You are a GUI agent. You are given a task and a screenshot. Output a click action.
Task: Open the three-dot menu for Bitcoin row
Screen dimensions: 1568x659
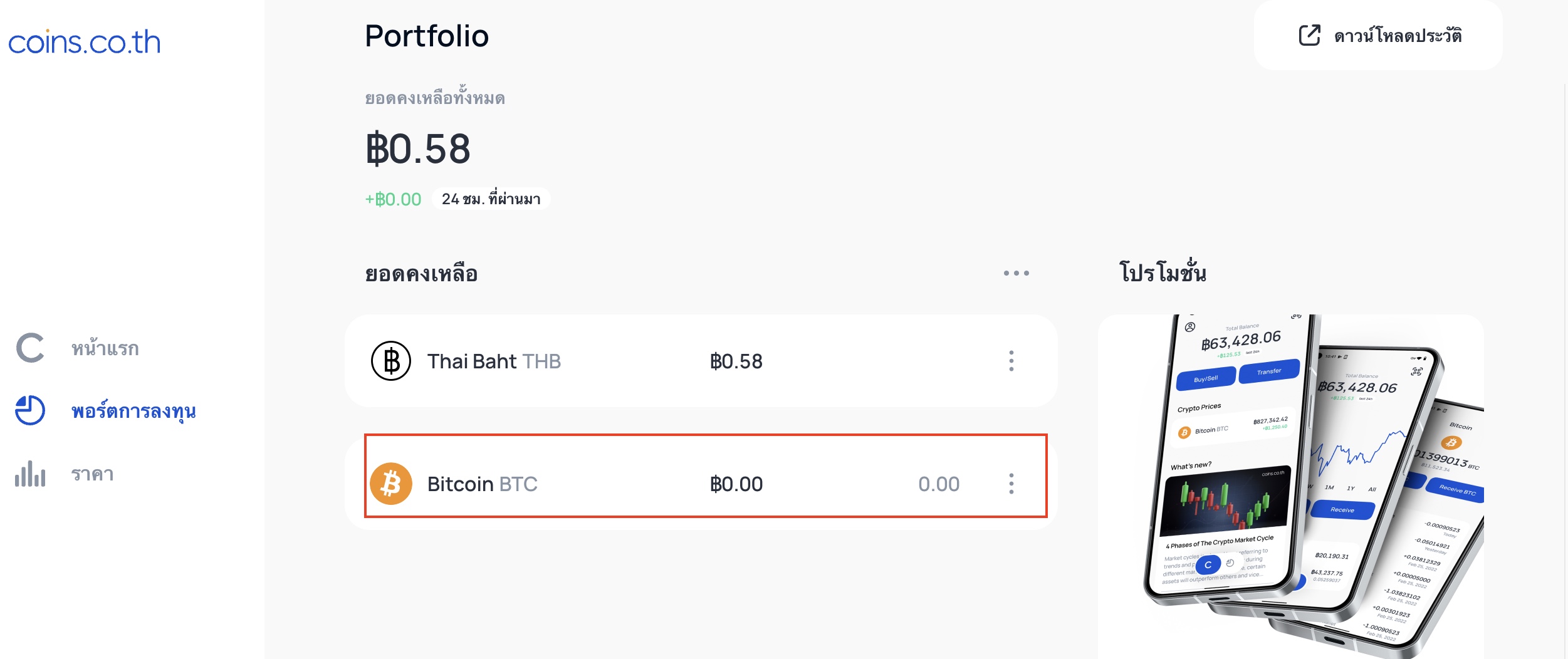(1011, 484)
